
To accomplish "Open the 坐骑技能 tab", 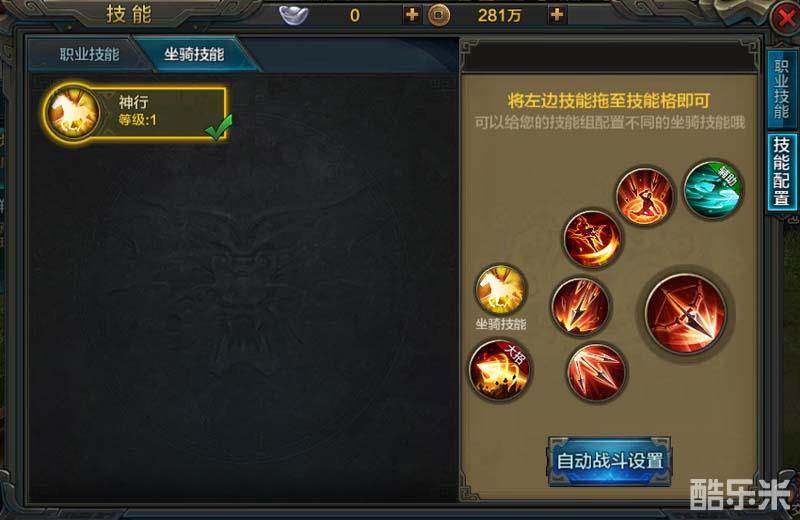I will [194, 55].
